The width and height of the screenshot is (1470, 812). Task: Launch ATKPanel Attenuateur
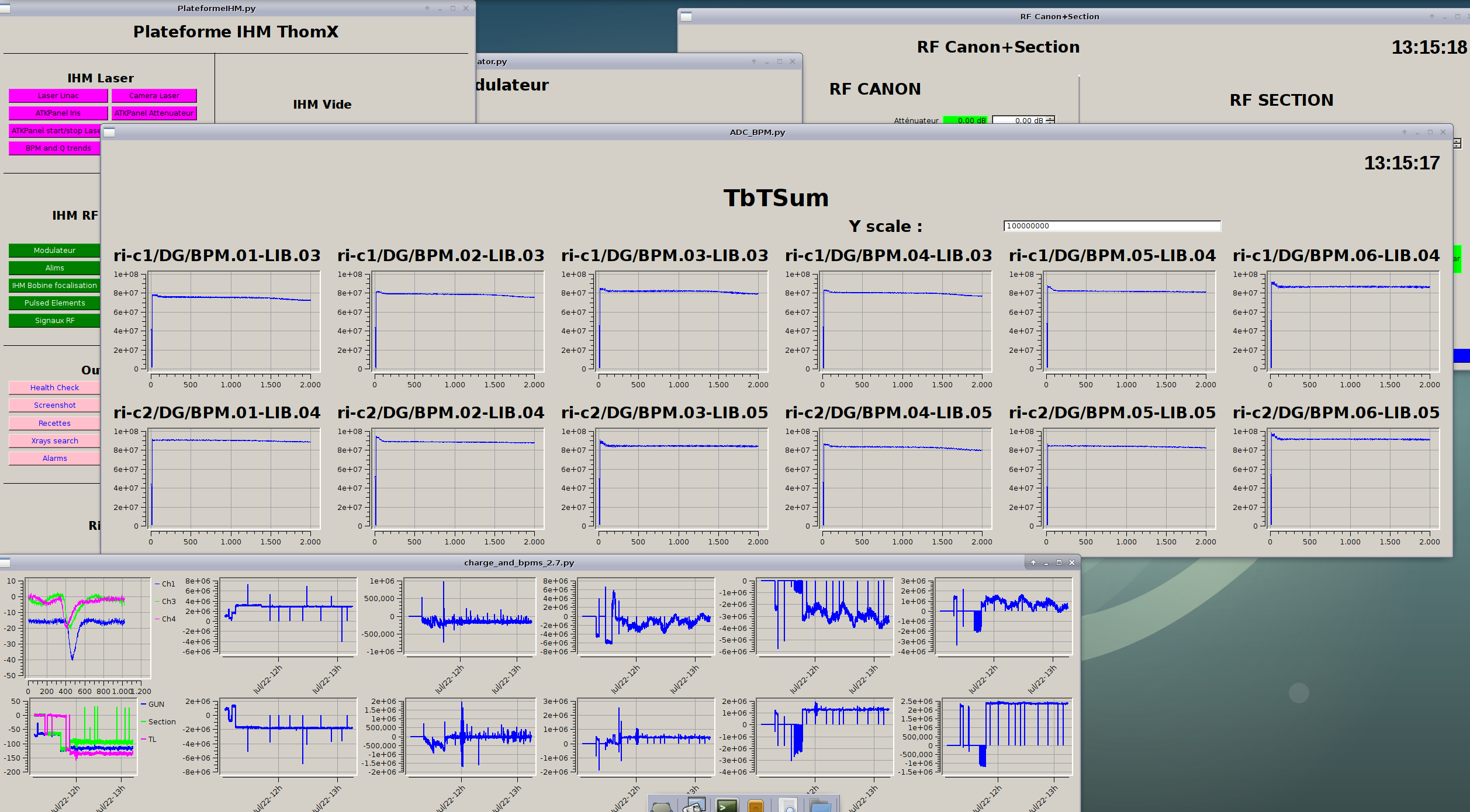tap(154, 113)
